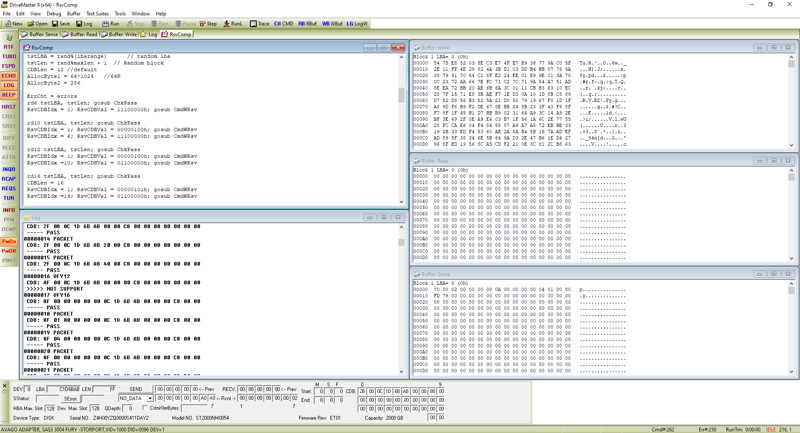Toggle Trace in the toolbar
The width and height of the screenshot is (800, 433).
[260, 23]
